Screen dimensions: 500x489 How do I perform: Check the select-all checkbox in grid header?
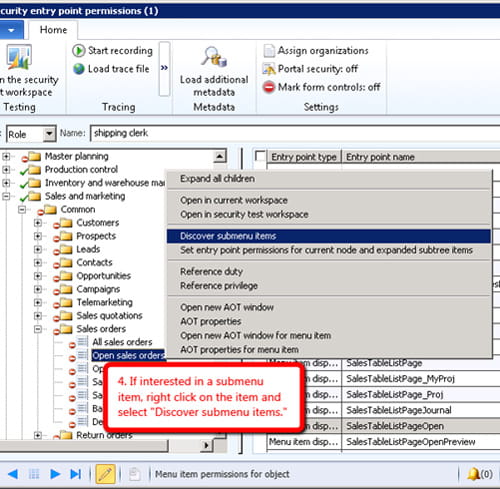pyautogui.click(x=260, y=156)
